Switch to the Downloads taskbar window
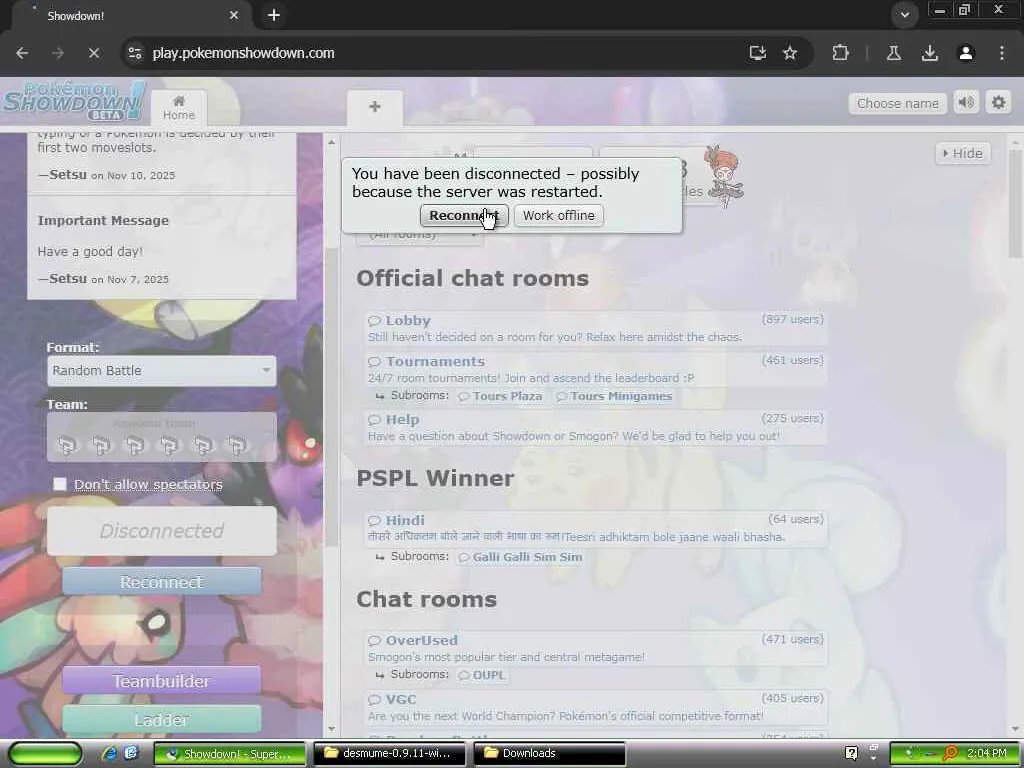The height and width of the screenshot is (768, 1024). point(549,753)
